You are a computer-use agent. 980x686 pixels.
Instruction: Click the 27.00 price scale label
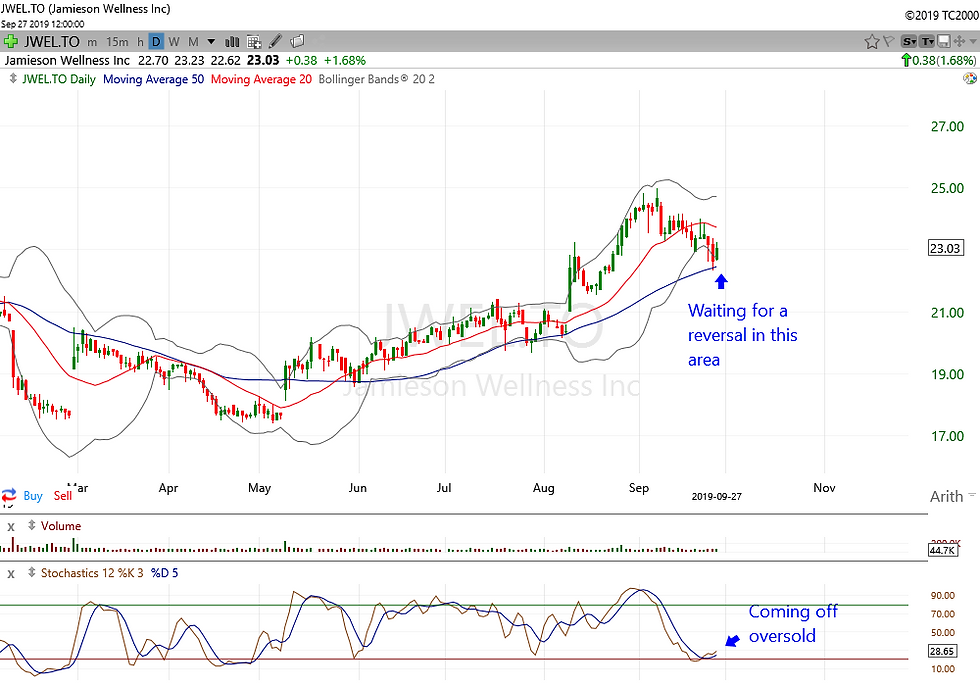(x=948, y=126)
